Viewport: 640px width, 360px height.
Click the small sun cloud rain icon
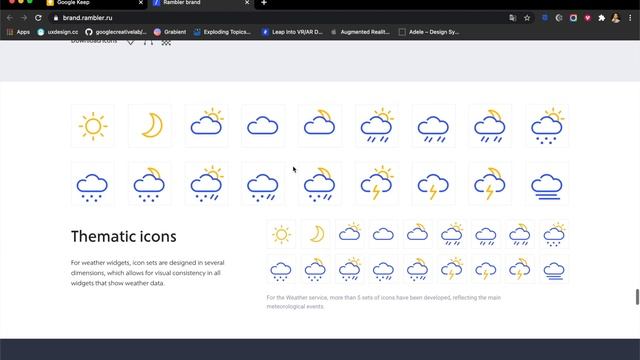coord(452,234)
